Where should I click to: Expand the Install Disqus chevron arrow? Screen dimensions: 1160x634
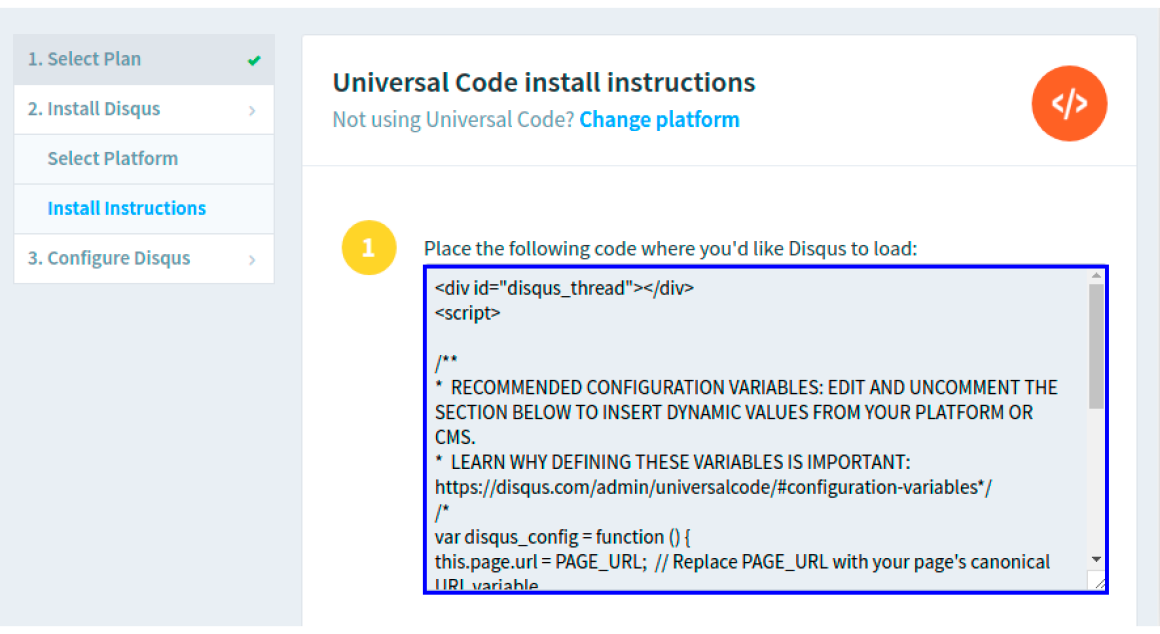tap(252, 110)
